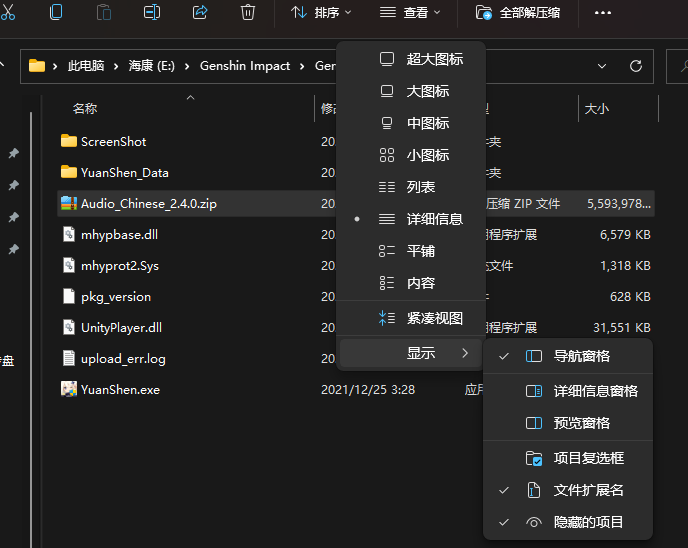
Task: Click Genshin Impact breadcrumb segment
Action: tap(245, 66)
